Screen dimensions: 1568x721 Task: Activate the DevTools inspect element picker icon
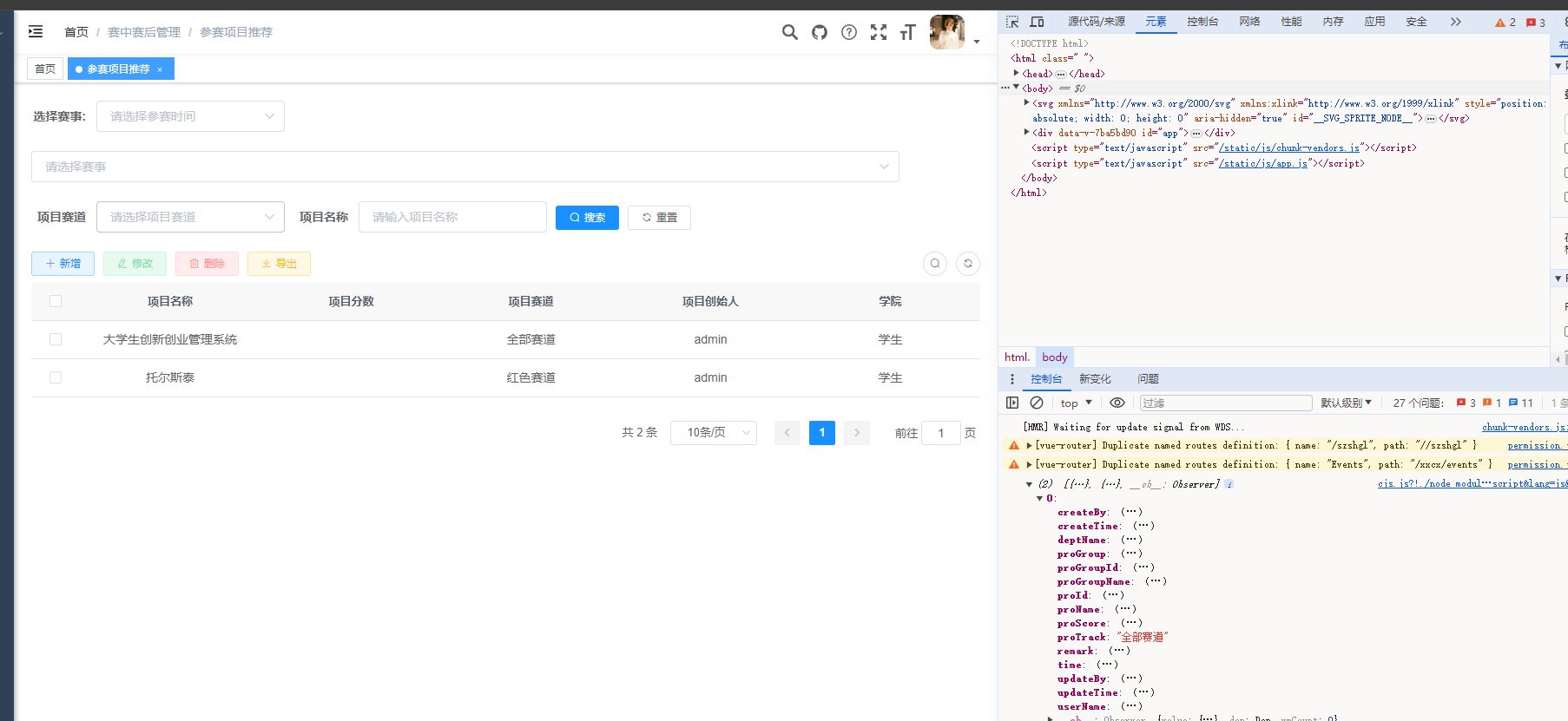1012,22
